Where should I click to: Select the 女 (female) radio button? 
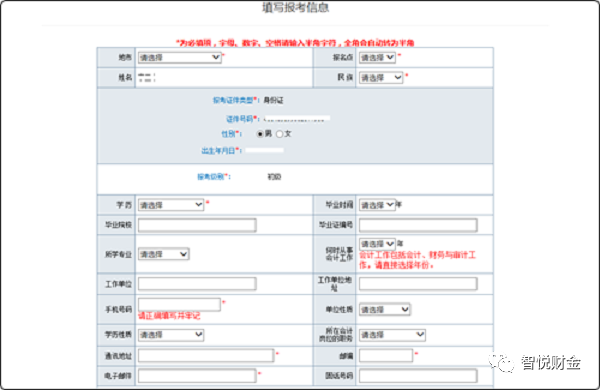280,134
